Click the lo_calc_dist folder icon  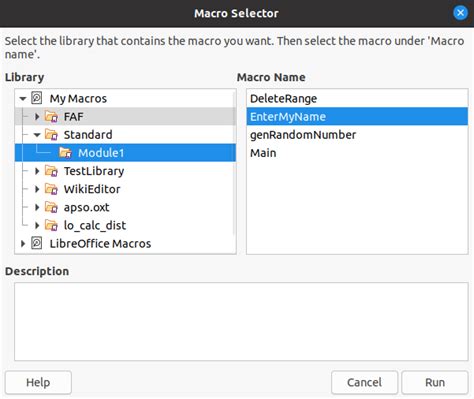coord(51,225)
